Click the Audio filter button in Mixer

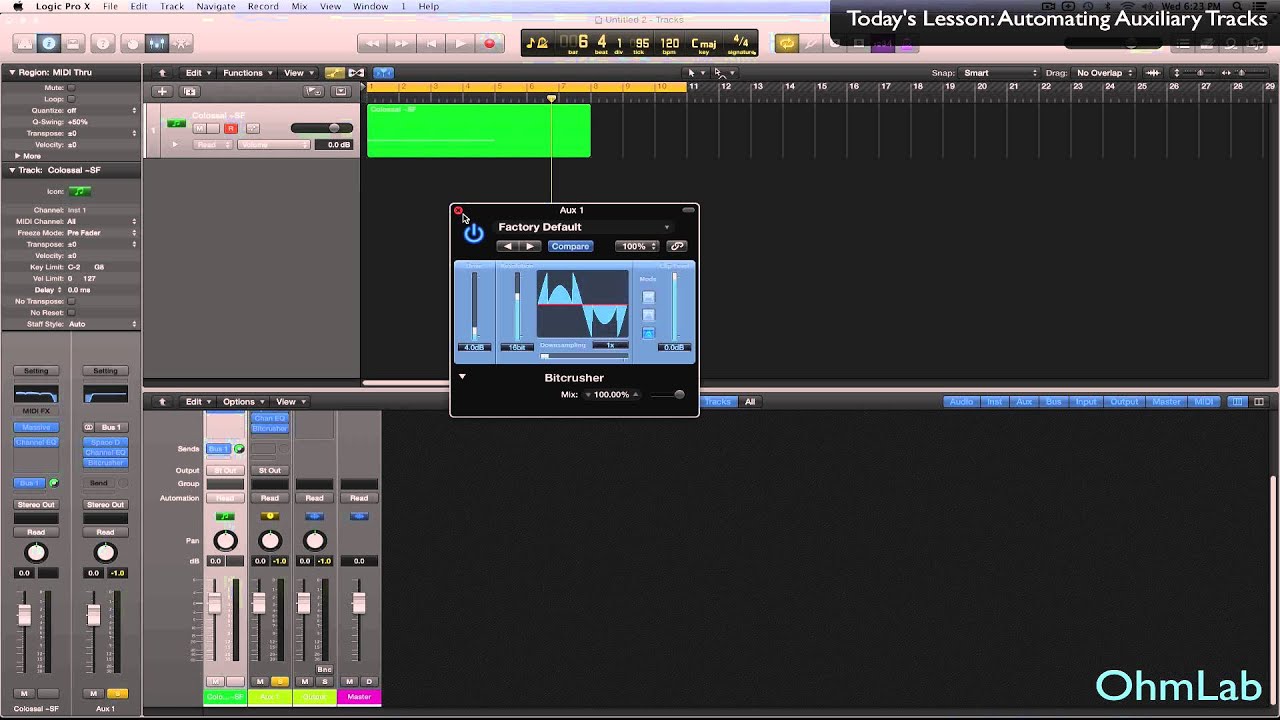coord(961,402)
